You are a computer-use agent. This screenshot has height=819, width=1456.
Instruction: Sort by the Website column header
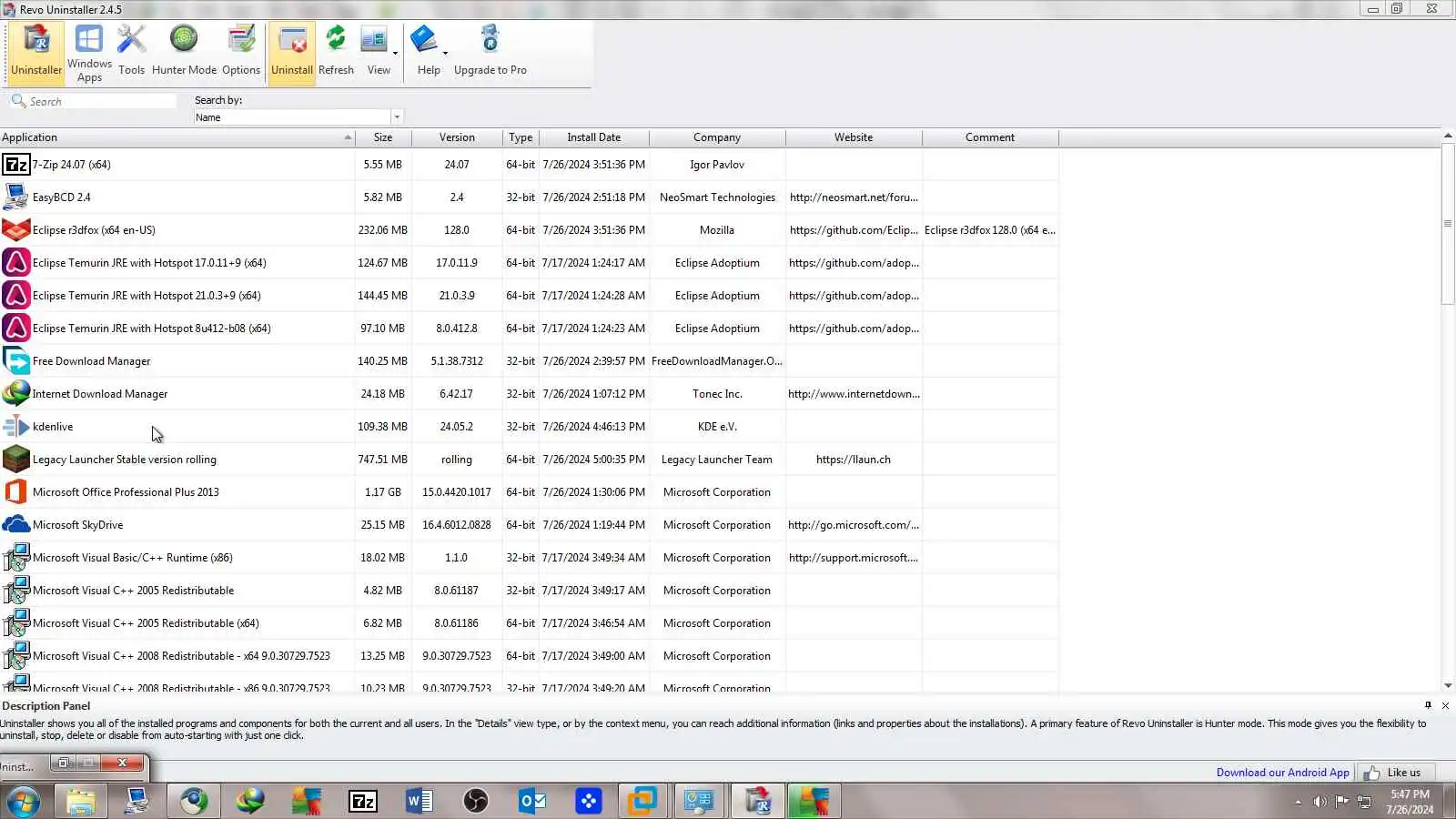(x=854, y=137)
